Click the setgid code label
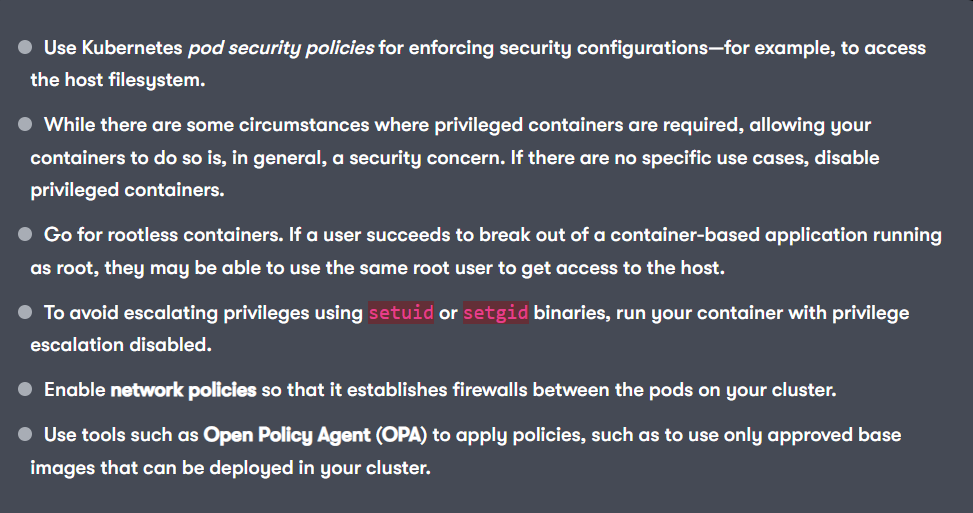 pyautogui.click(x=496, y=312)
